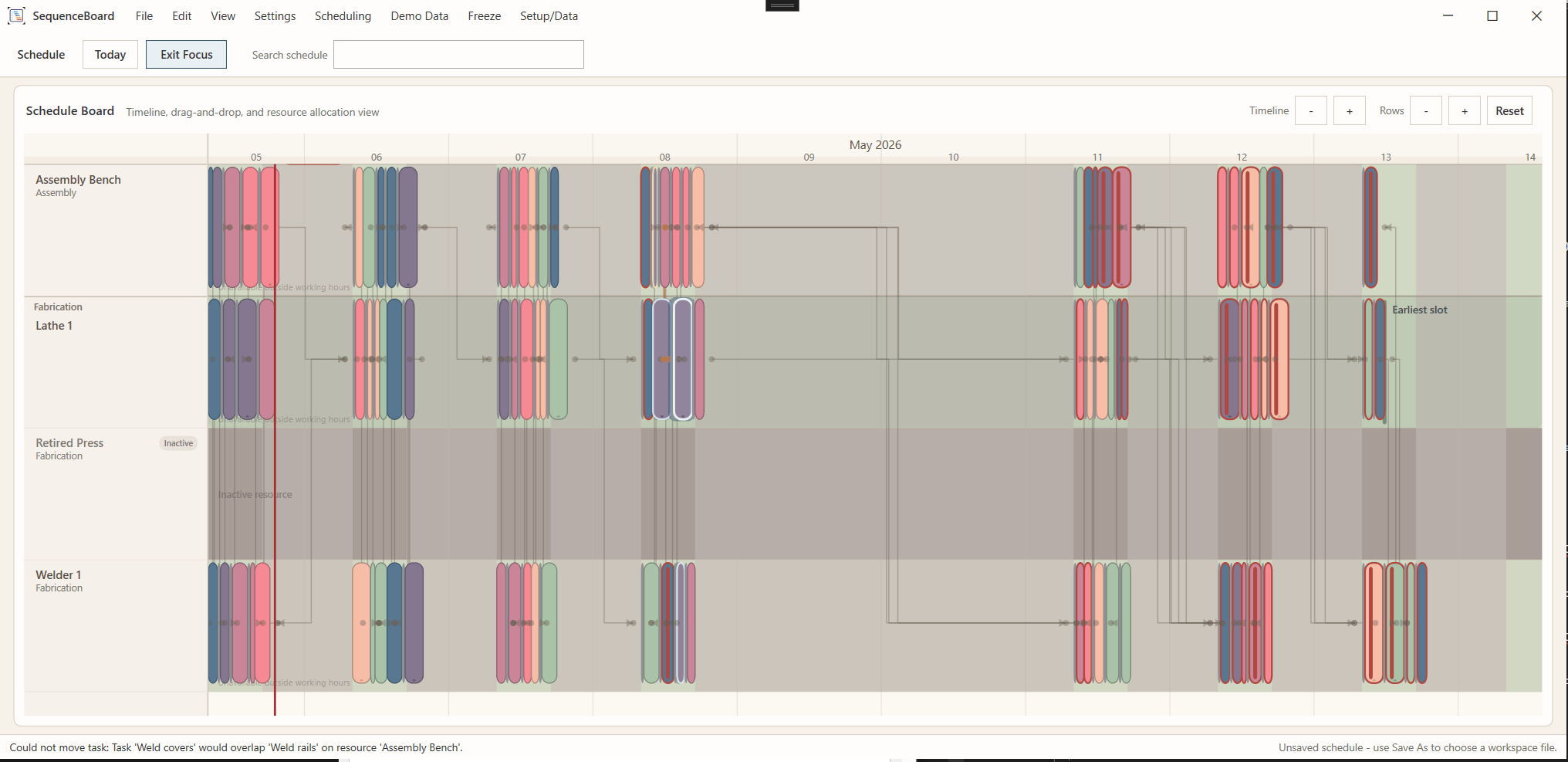Open the Demo Data menu
The height and width of the screenshot is (762, 1568).
(x=419, y=16)
